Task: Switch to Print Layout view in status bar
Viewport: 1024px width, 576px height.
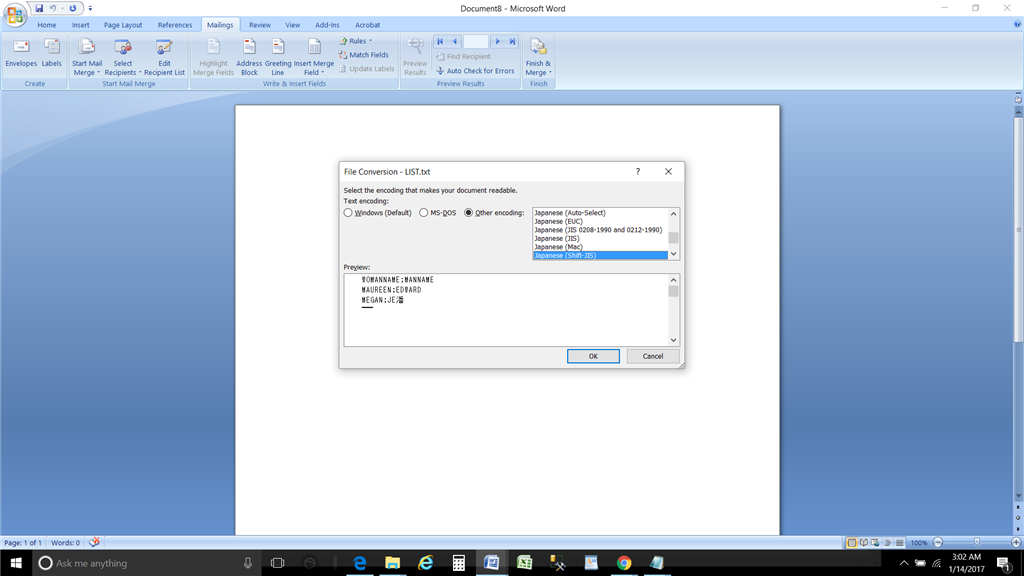Action: click(x=852, y=543)
